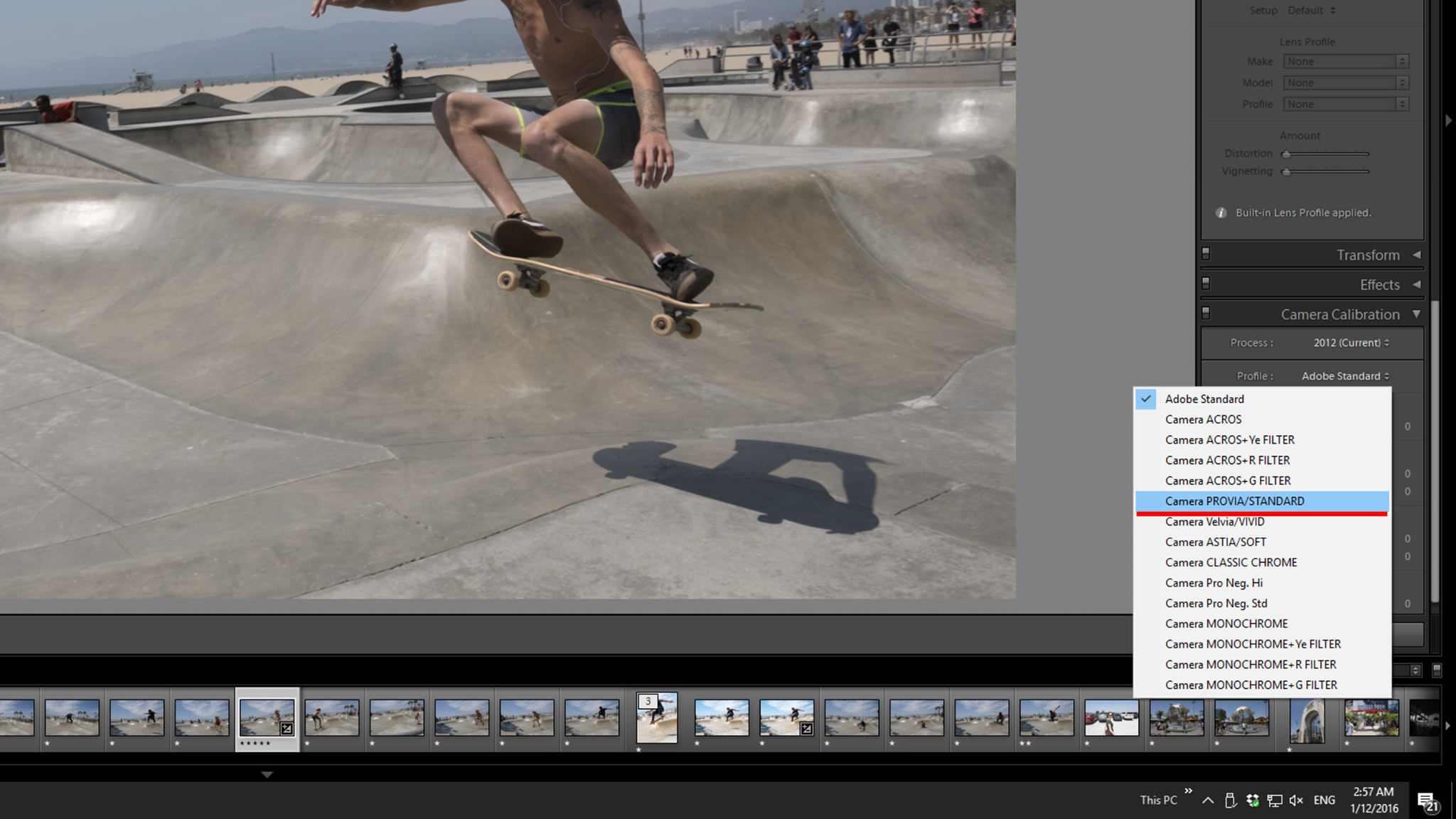Toggle the Effects panel on/off switch
1456x819 pixels.
1206,284
